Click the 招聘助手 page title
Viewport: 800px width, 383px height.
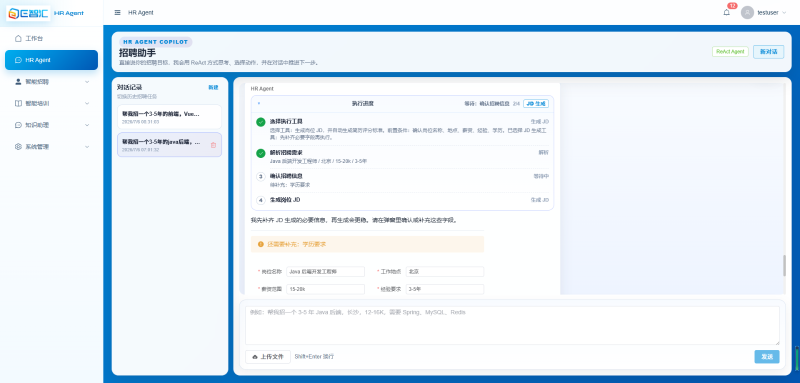[137, 53]
